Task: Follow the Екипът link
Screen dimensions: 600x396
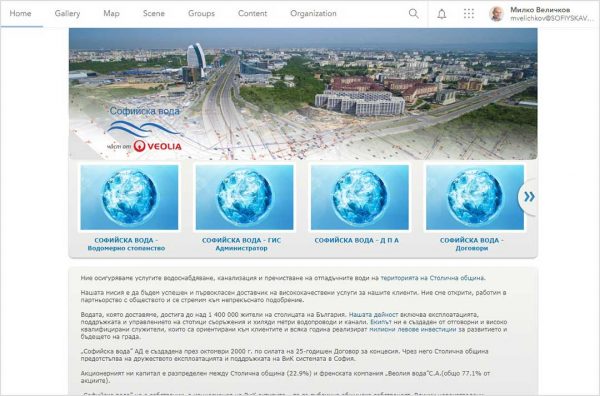Action: [381, 322]
